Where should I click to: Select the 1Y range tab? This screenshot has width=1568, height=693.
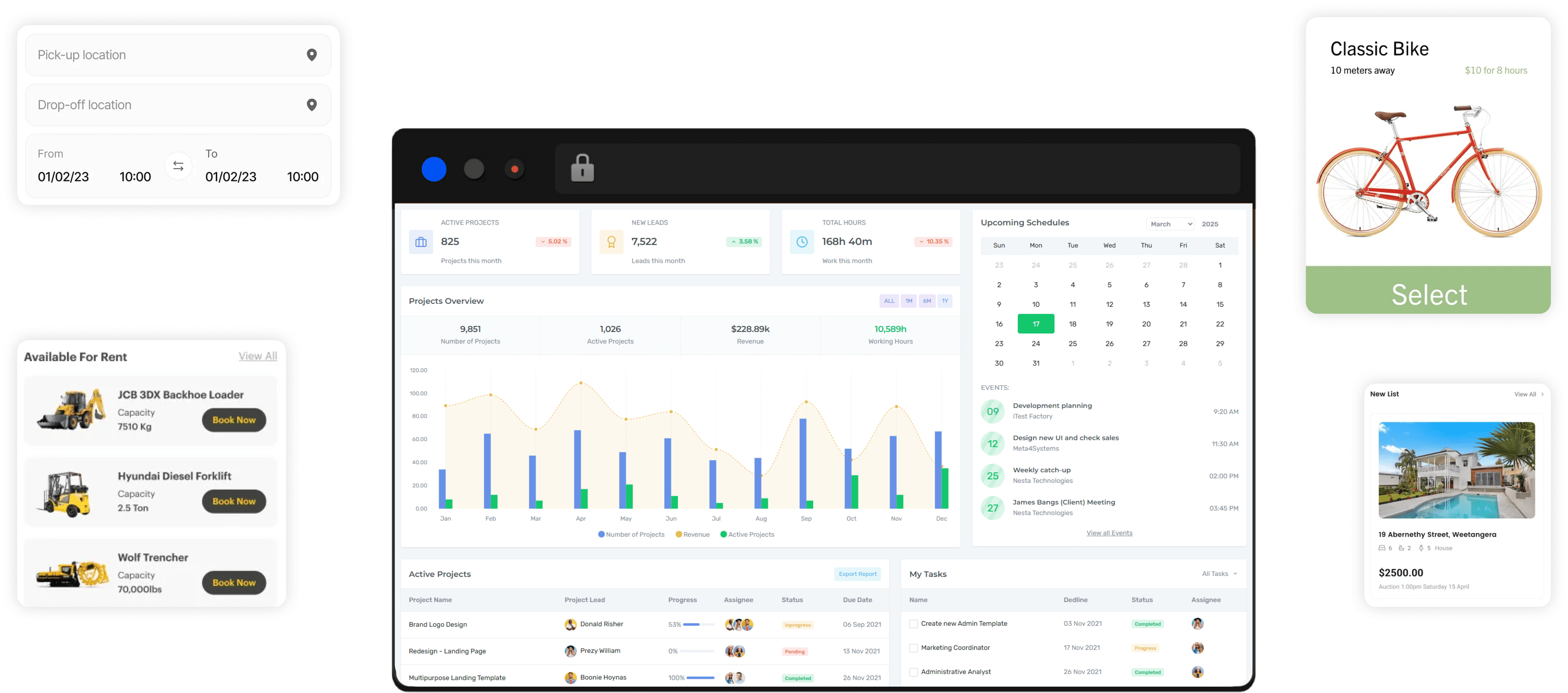945,301
